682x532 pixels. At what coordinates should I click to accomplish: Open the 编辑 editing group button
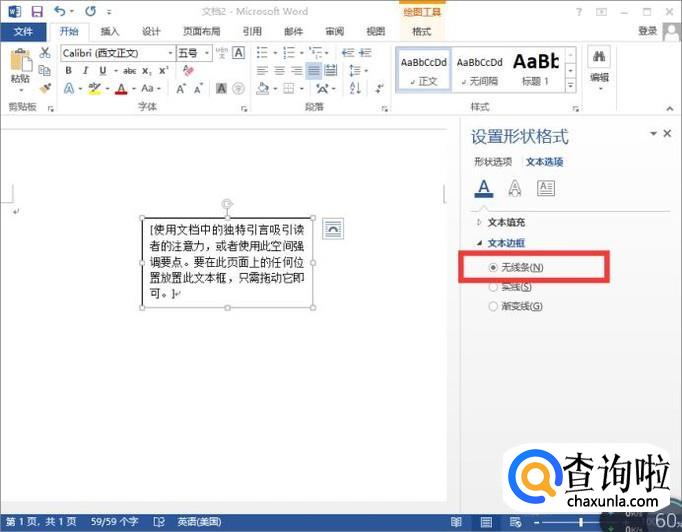[599, 69]
